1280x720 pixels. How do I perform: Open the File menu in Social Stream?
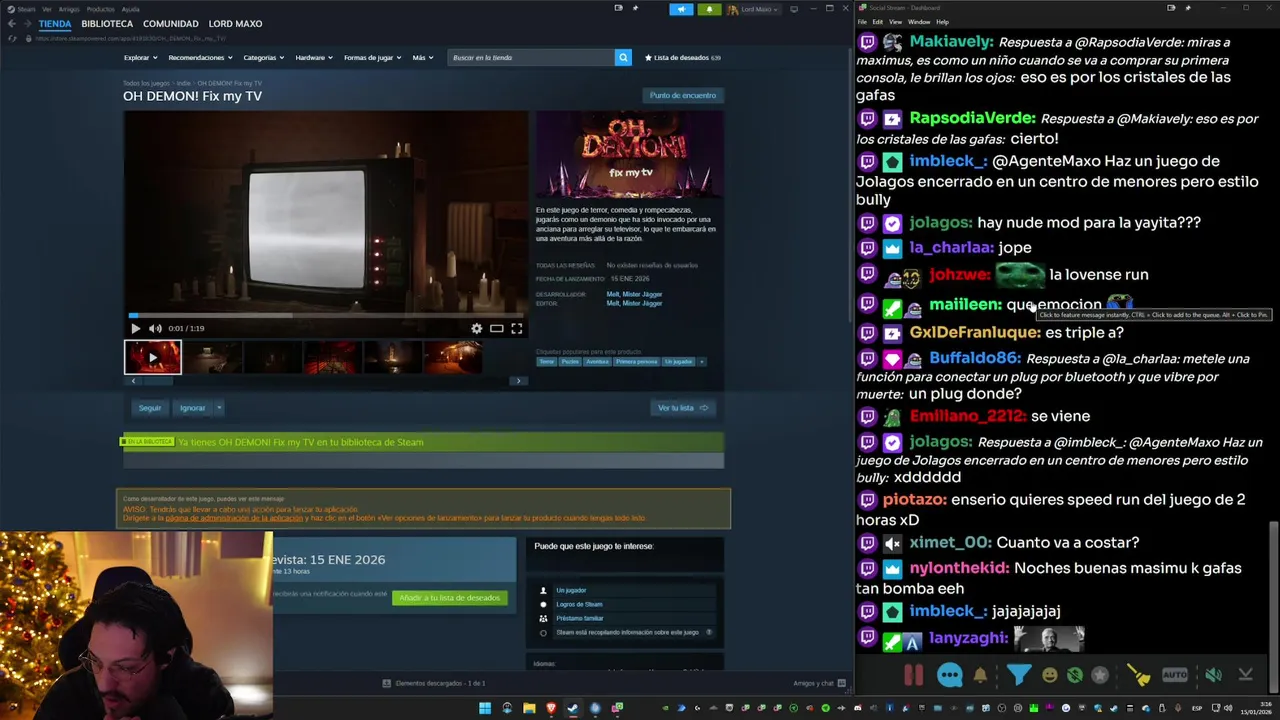tap(862, 21)
